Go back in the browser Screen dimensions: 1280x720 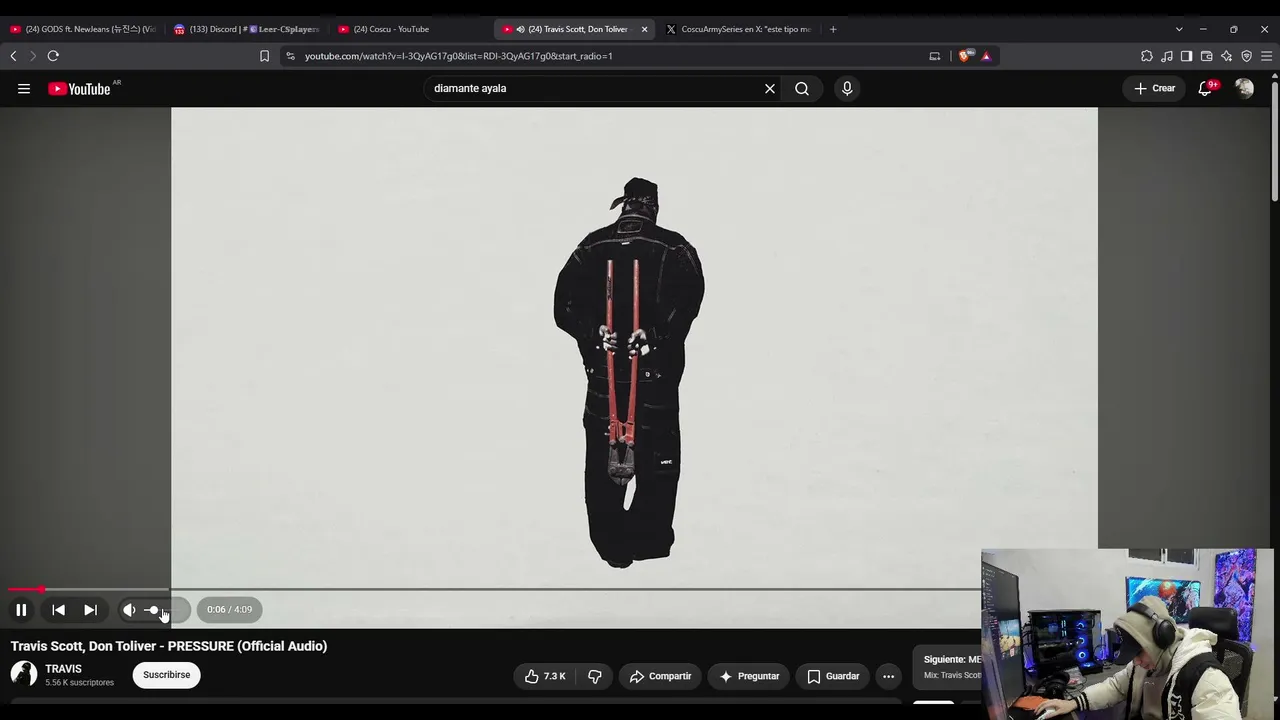coord(14,56)
